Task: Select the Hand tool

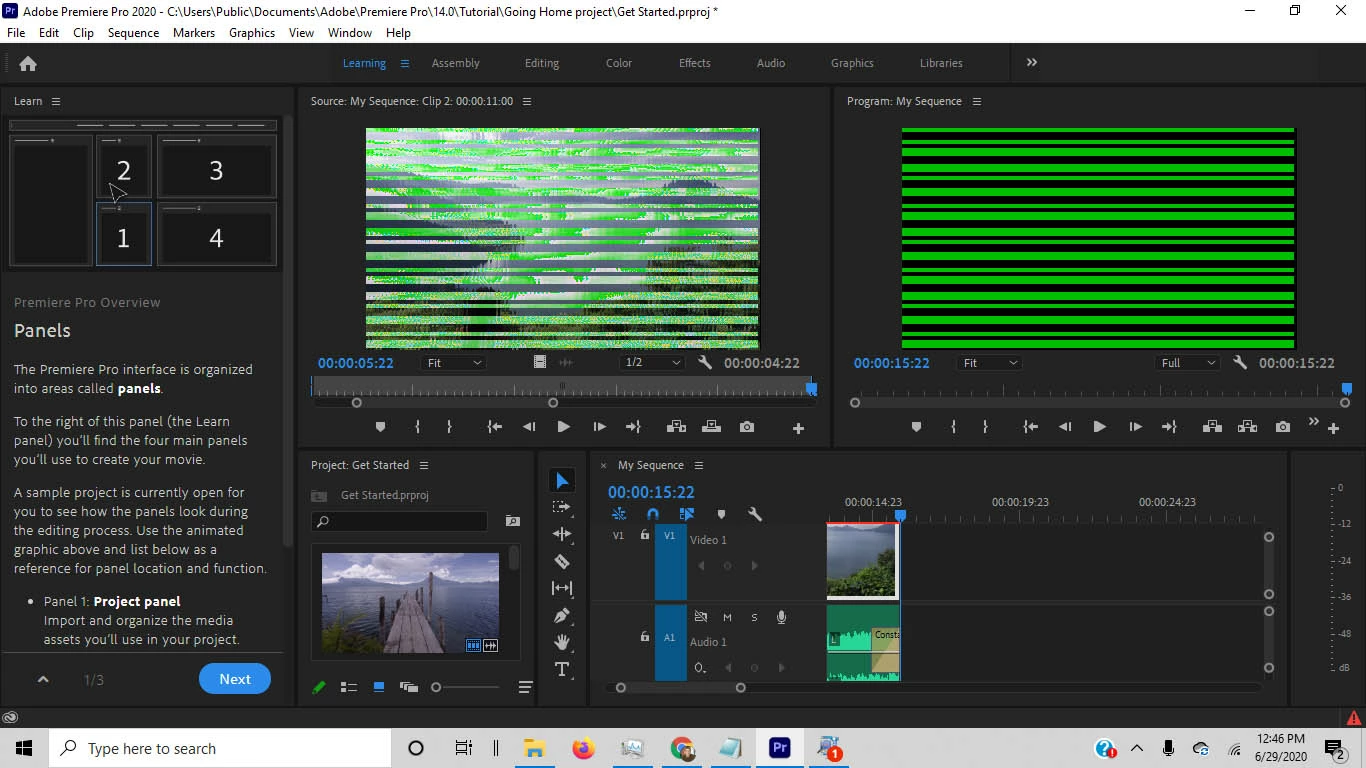Action: (562, 642)
